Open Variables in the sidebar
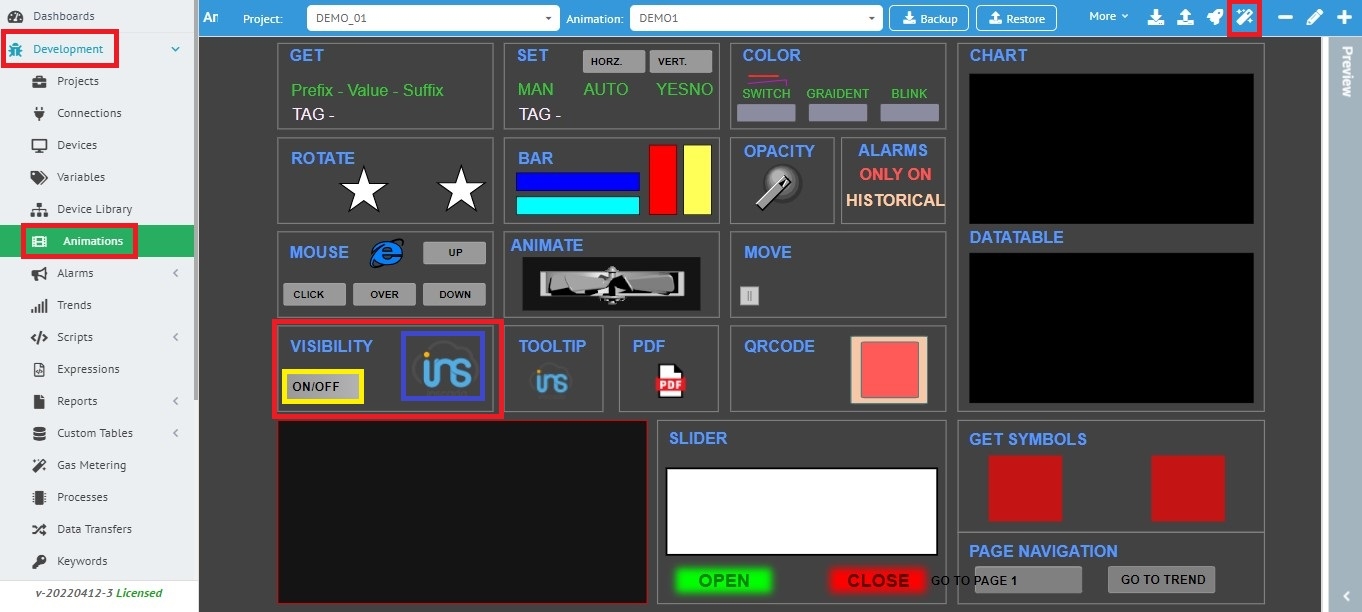This screenshot has height=612, width=1362. 80,177
